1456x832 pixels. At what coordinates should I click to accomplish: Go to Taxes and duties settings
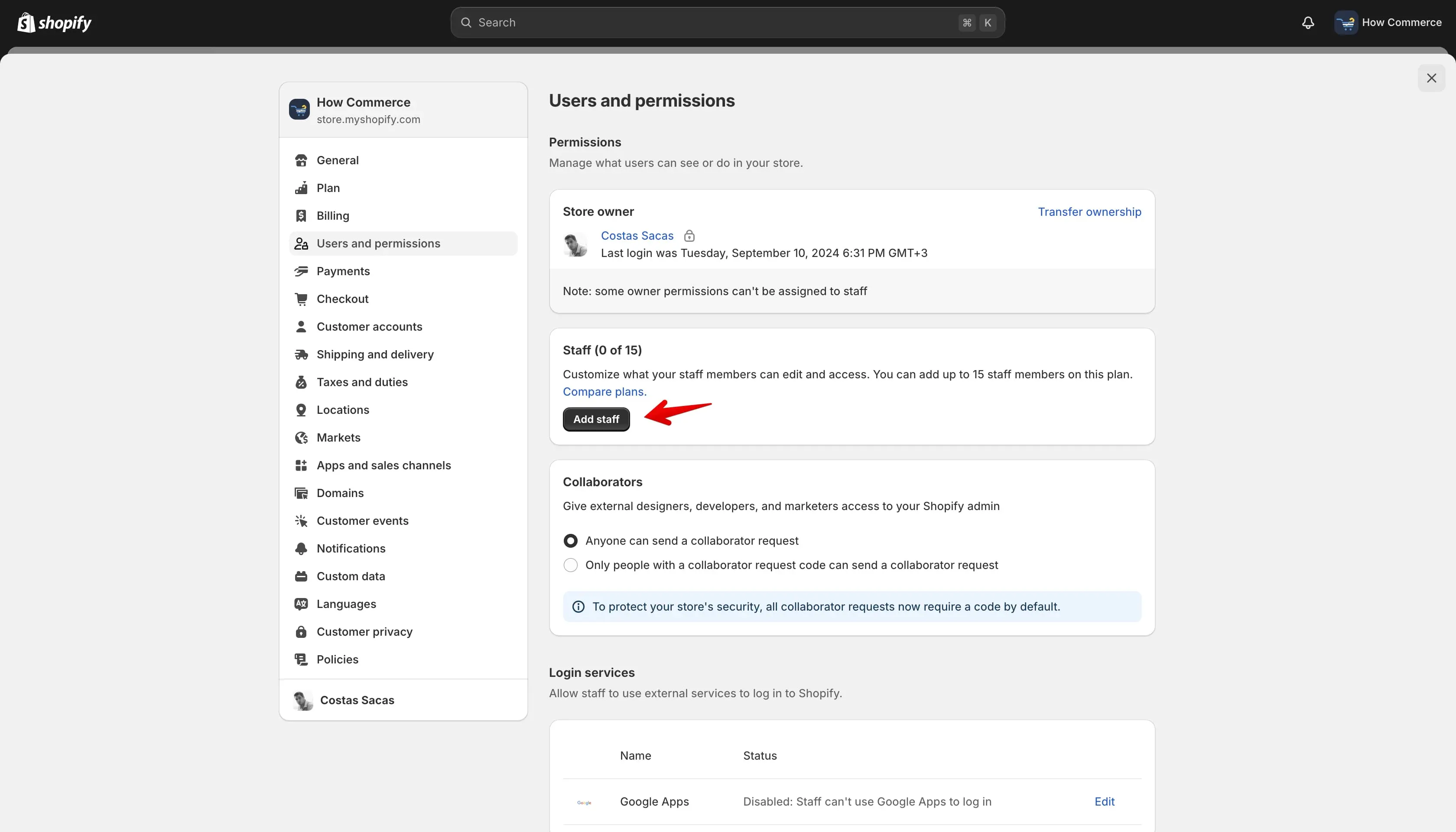coord(403,382)
